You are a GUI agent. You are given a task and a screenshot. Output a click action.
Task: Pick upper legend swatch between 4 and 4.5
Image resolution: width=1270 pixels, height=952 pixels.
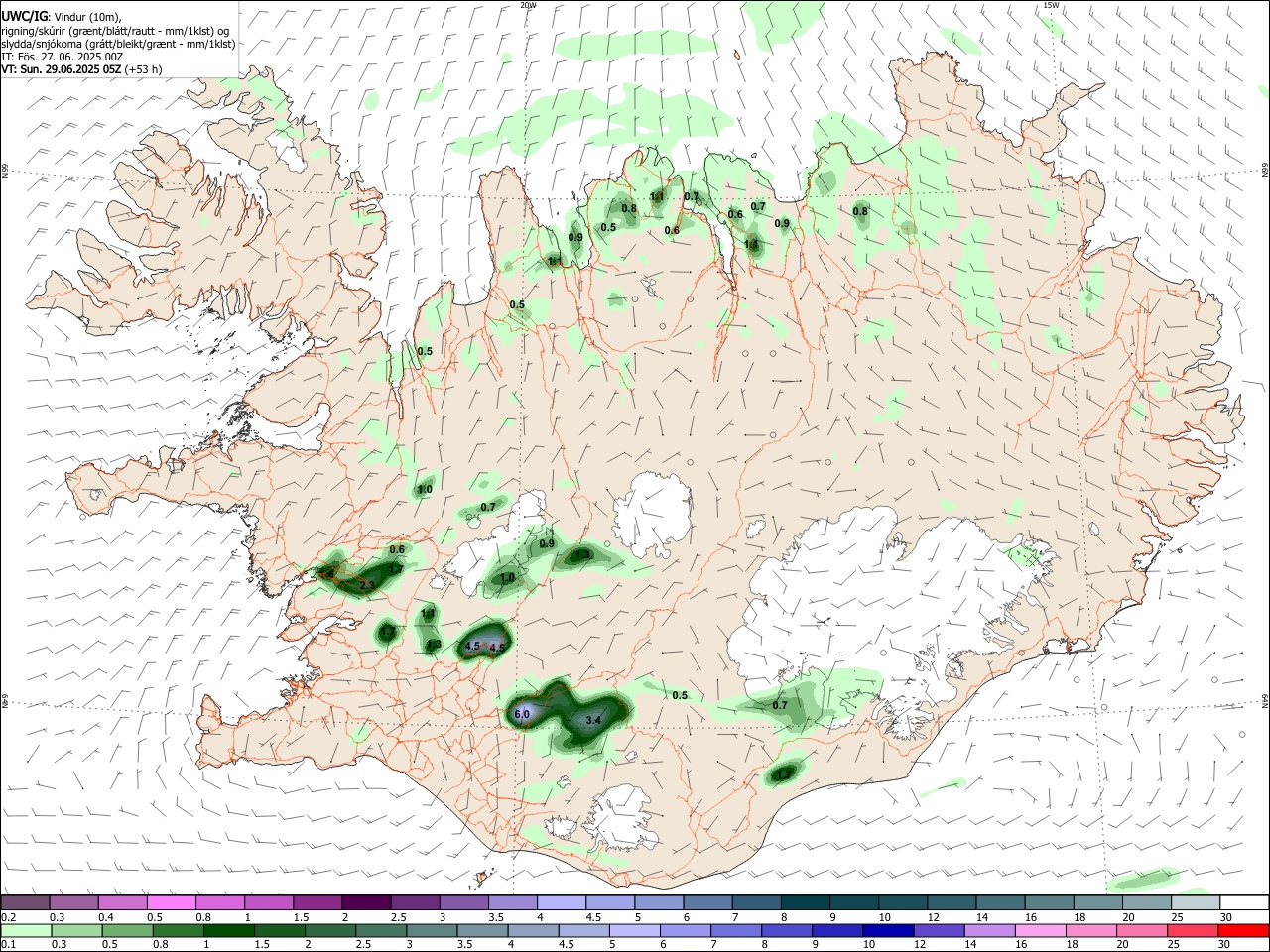[x=562, y=902]
